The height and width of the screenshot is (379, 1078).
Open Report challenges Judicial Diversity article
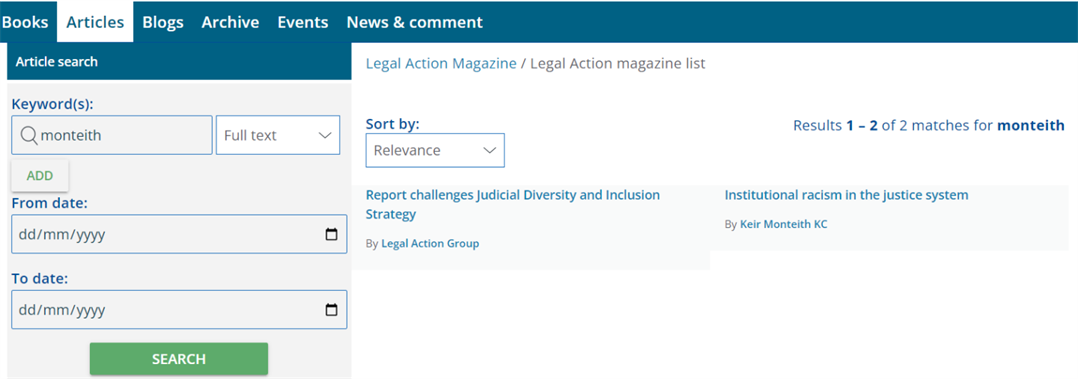pyautogui.click(x=513, y=204)
